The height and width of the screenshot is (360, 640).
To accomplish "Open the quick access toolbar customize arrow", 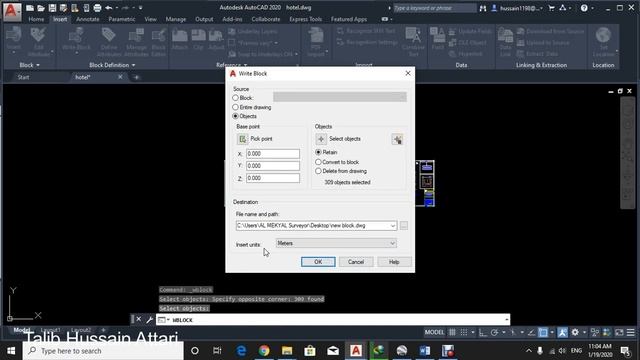I will pyautogui.click(x=140, y=8).
